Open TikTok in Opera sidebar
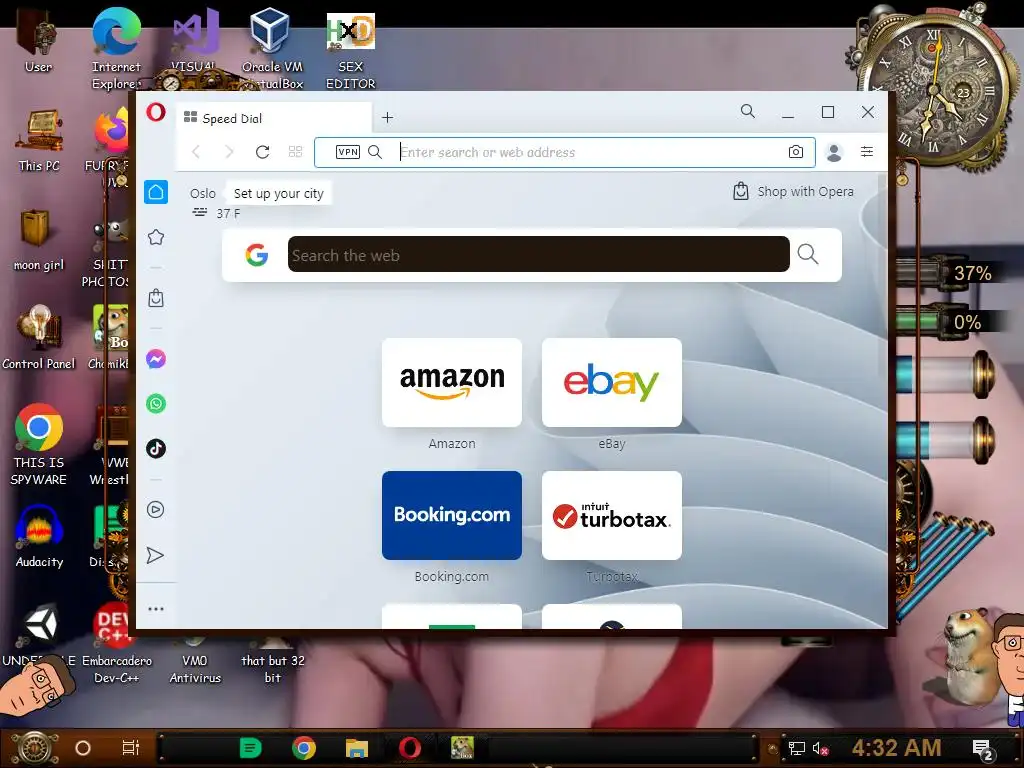This screenshot has height=768, width=1024. pos(155,448)
